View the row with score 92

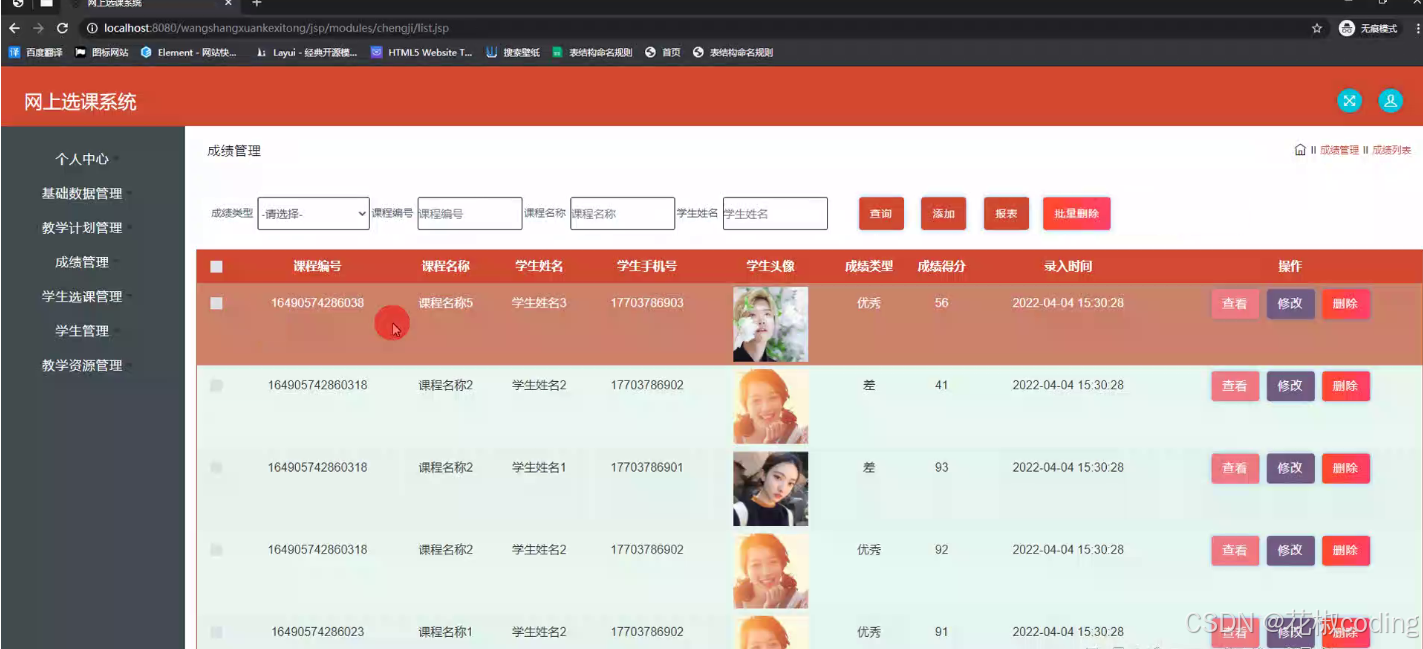(x=1235, y=550)
